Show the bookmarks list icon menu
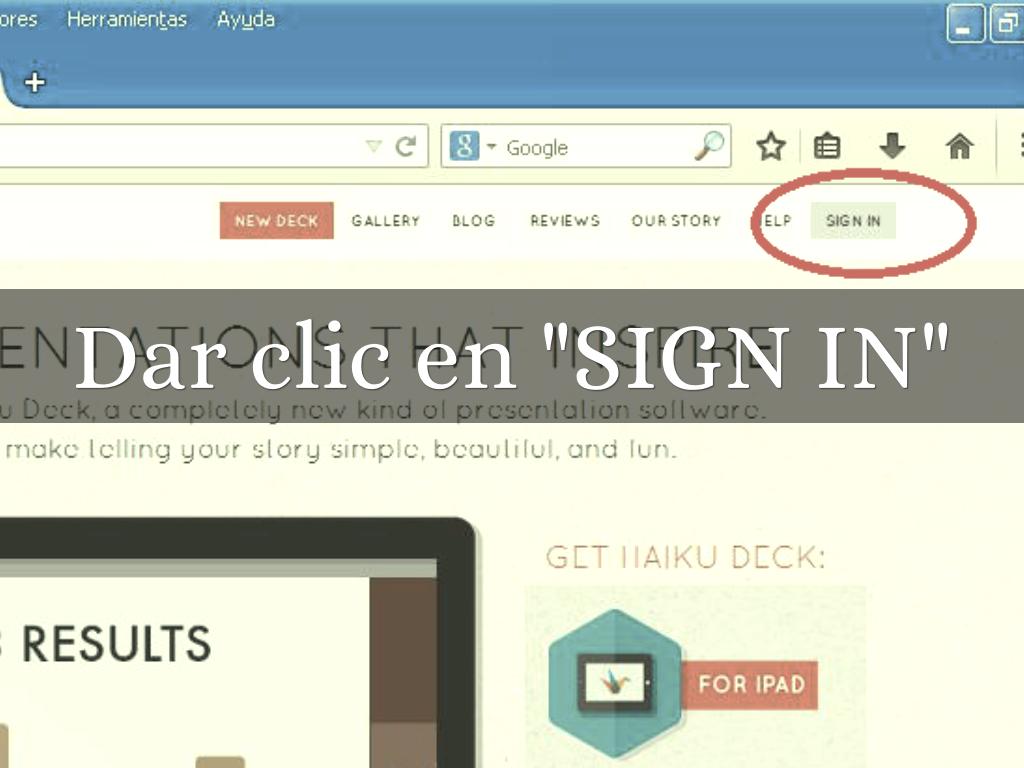The image size is (1024, 768). pos(826,147)
